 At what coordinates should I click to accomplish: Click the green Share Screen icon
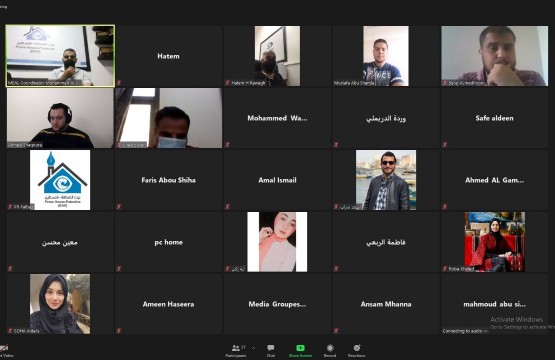(x=300, y=348)
